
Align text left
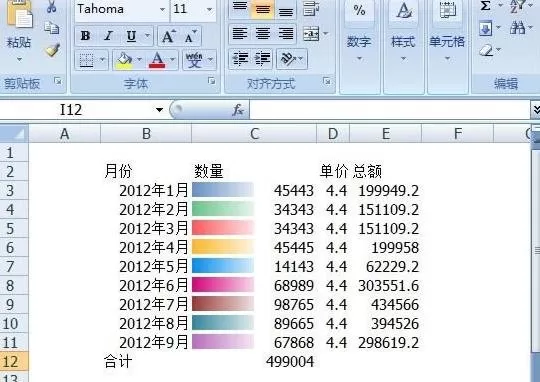coord(240,34)
